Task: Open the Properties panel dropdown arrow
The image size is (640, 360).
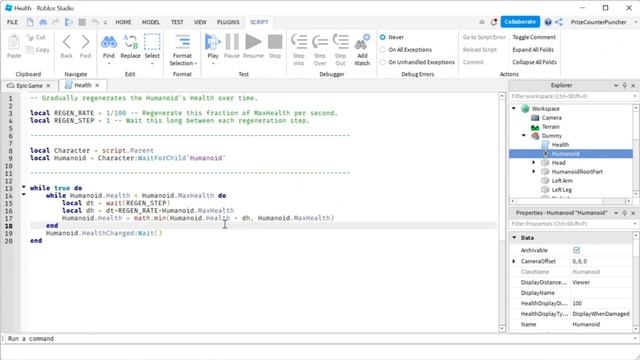Action: click(x=616, y=213)
